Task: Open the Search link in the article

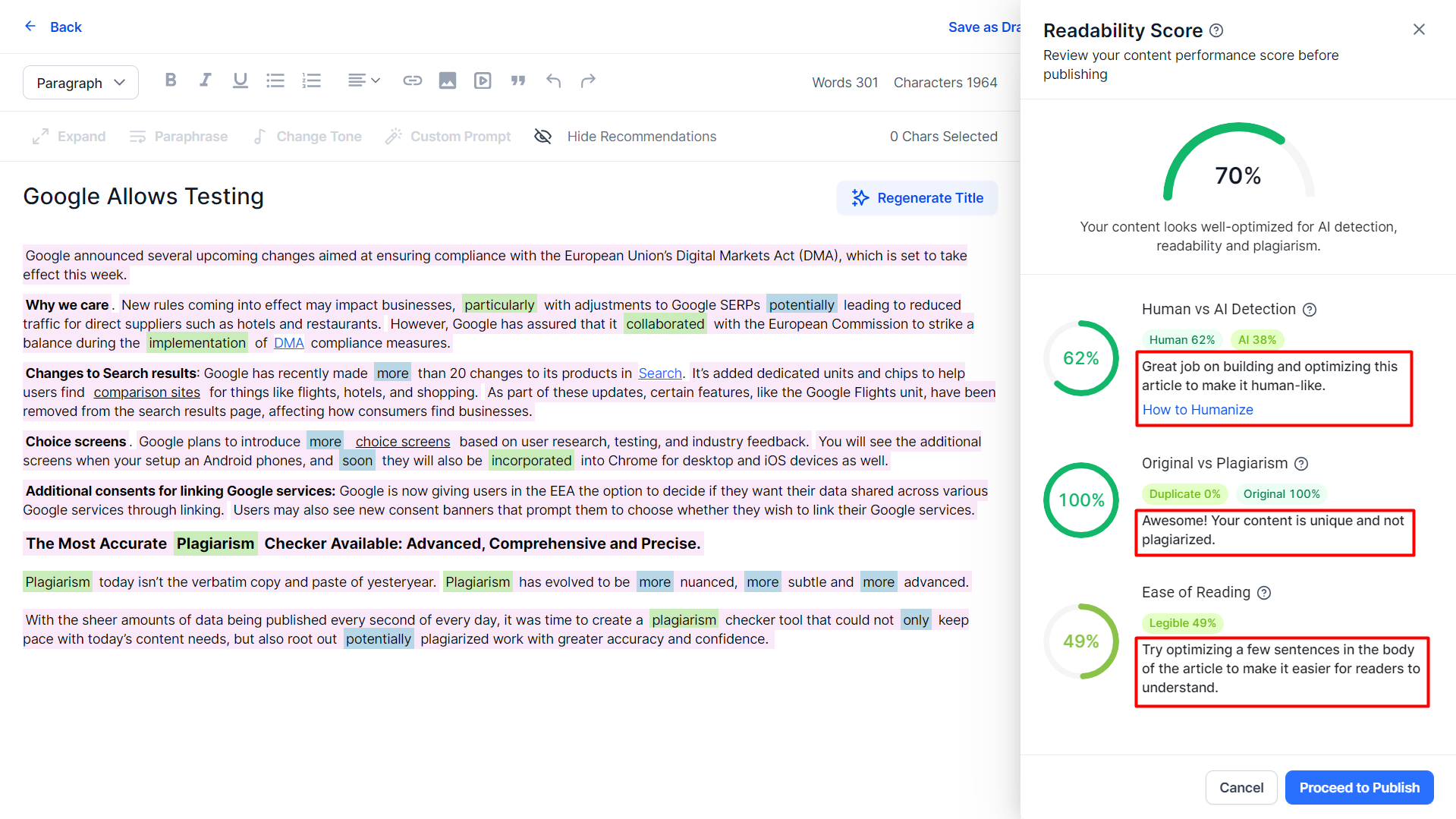Action: [x=660, y=373]
